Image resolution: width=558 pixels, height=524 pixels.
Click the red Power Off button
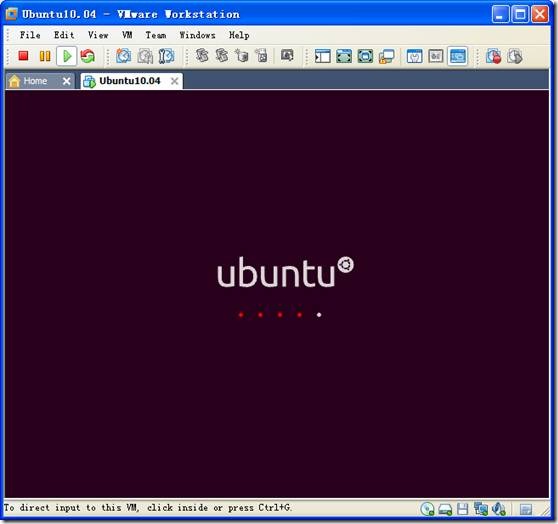[23, 56]
